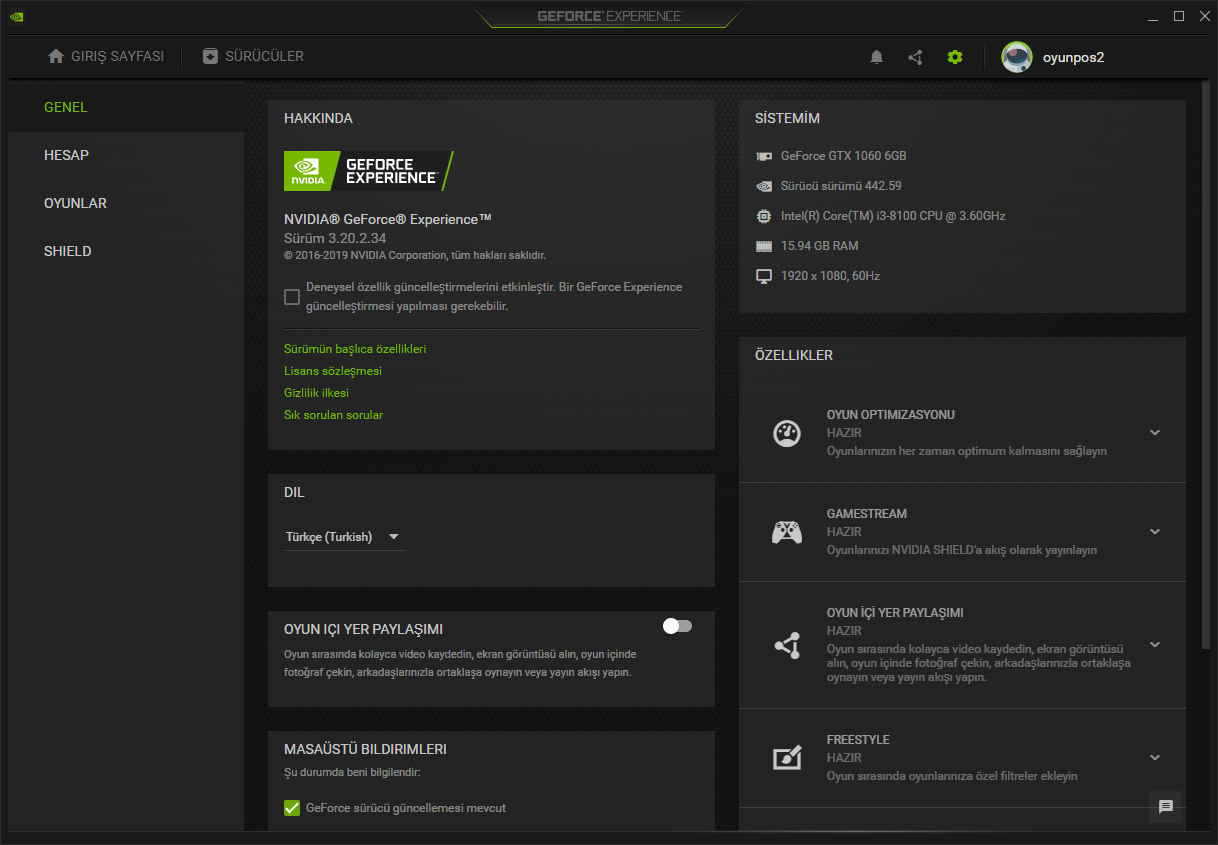Open the feedback chat icon
The height and width of the screenshot is (845, 1218).
[x=1166, y=807]
